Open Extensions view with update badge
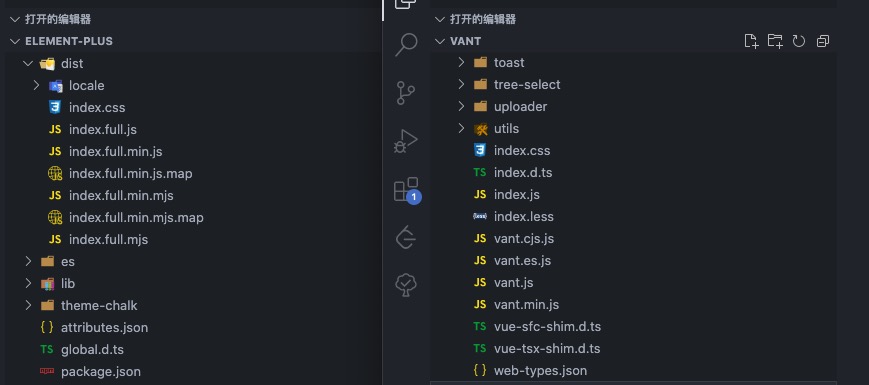The image size is (869, 385). point(406,190)
